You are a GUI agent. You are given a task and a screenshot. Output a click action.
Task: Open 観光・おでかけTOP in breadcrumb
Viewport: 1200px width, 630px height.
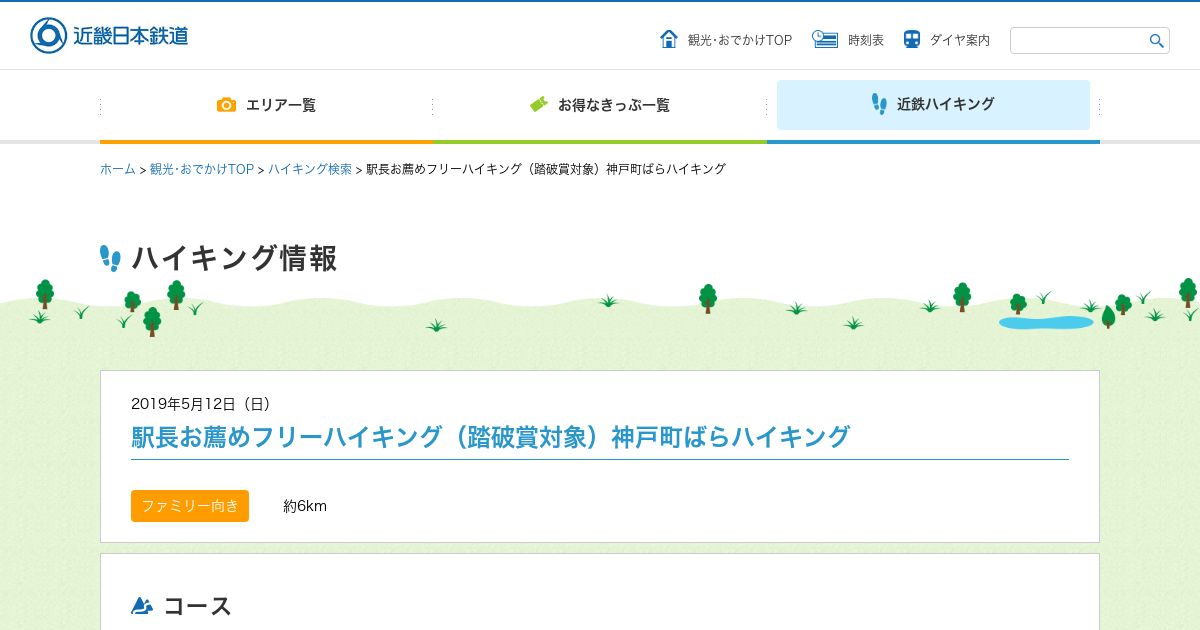202,169
